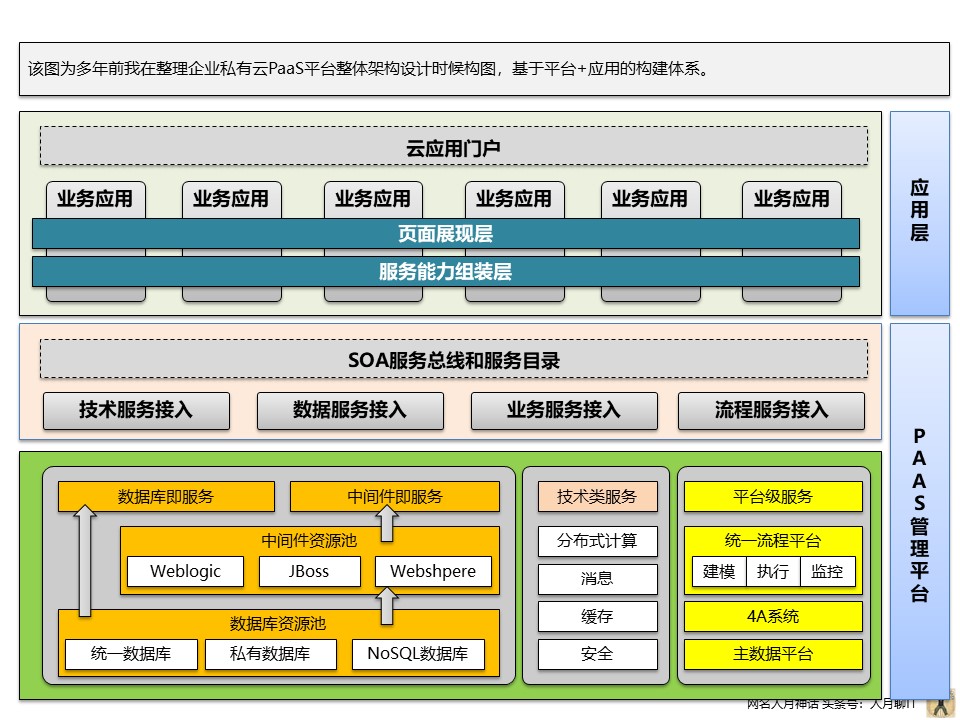
Task: Click the arrow below the Webshpere box
Action: point(387,602)
